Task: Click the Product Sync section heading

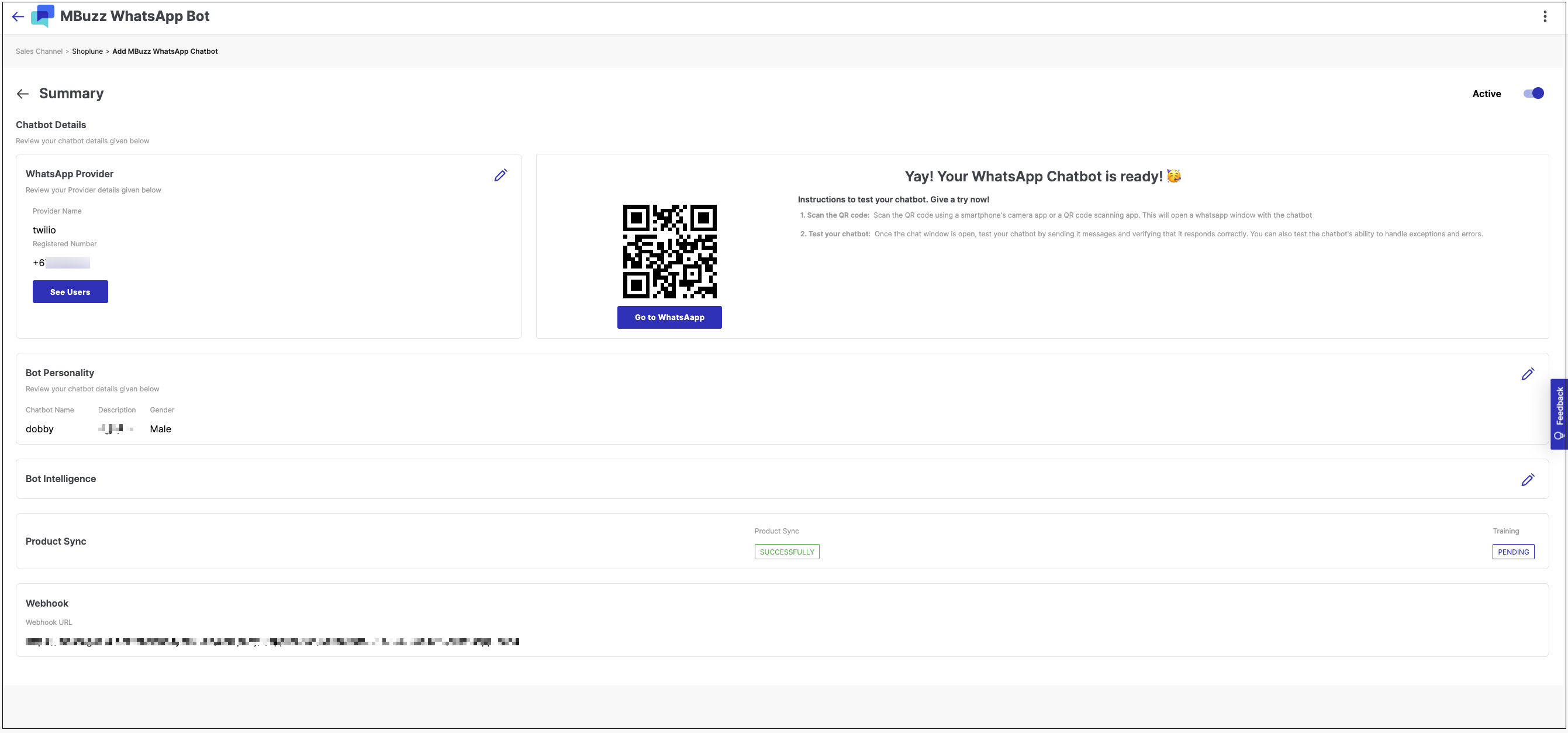Action: tap(56, 542)
